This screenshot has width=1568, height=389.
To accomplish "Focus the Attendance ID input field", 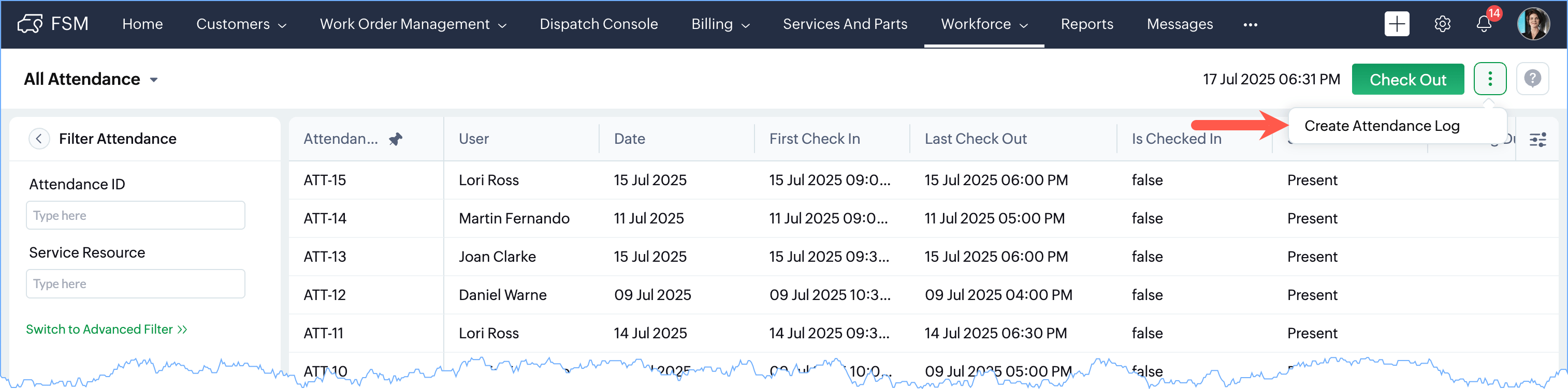I will [x=135, y=216].
